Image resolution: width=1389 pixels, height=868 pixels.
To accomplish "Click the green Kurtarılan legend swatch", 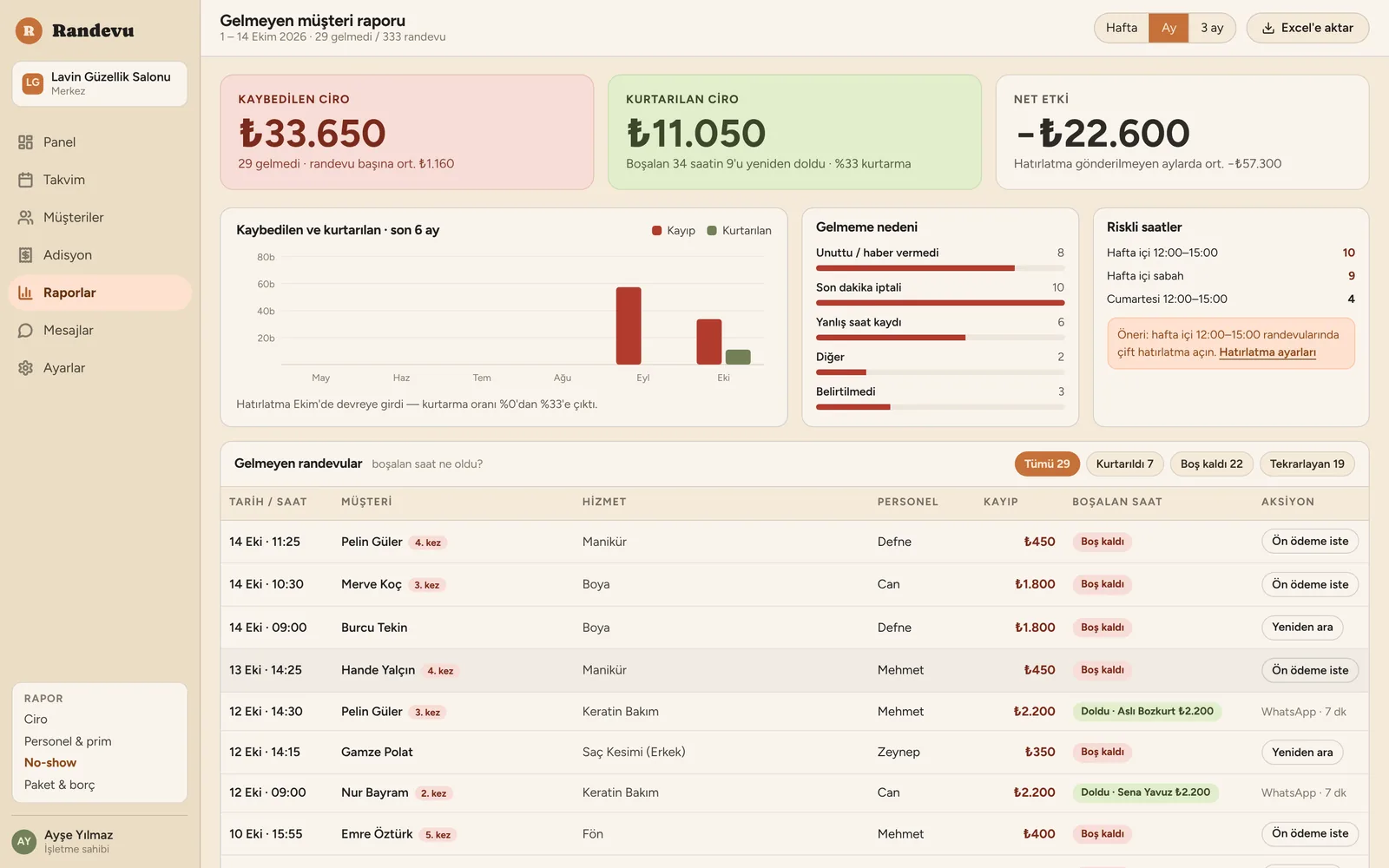I will pyautogui.click(x=712, y=231).
